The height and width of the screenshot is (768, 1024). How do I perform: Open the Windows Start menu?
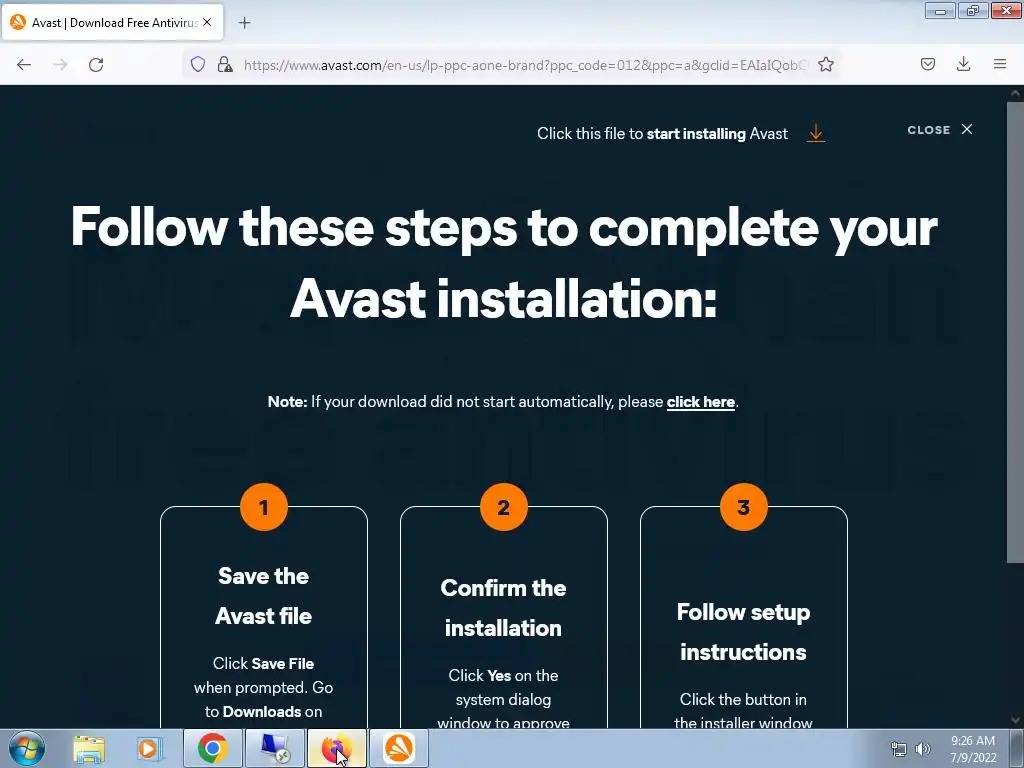(27, 748)
